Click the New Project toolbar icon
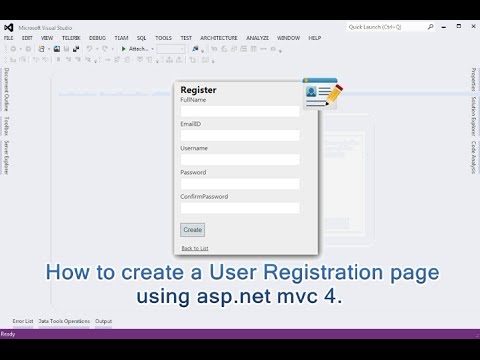 pyautogui.click(x=41, y=49)
